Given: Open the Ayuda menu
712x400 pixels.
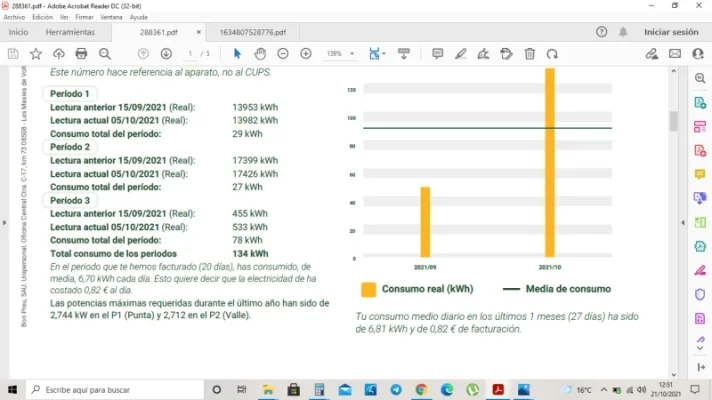Looking at the screenshot, I should 138,17.
